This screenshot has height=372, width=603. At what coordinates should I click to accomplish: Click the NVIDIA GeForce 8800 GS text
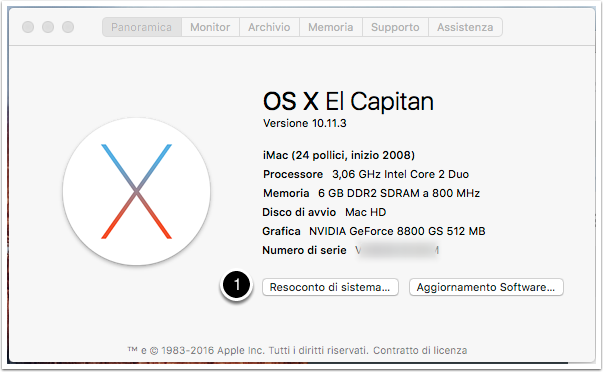(397, 231)
